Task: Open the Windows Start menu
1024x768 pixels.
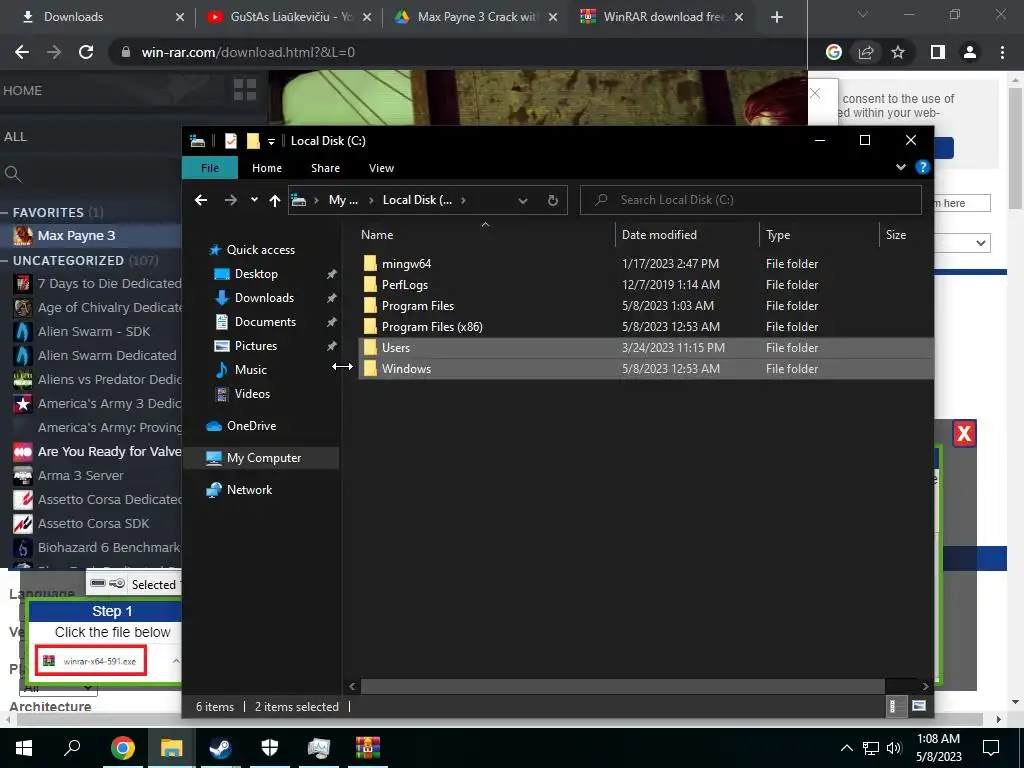Action: (24, 748)
